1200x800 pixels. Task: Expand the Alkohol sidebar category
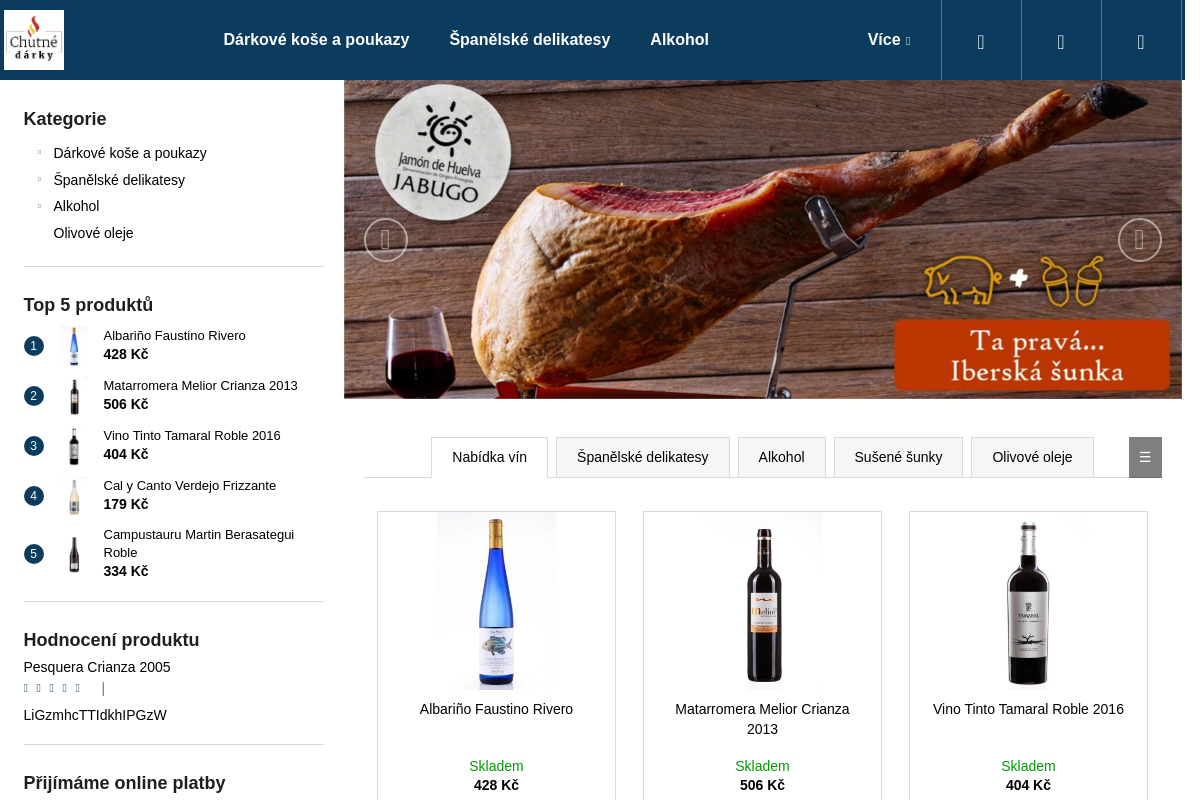[40, 206]
